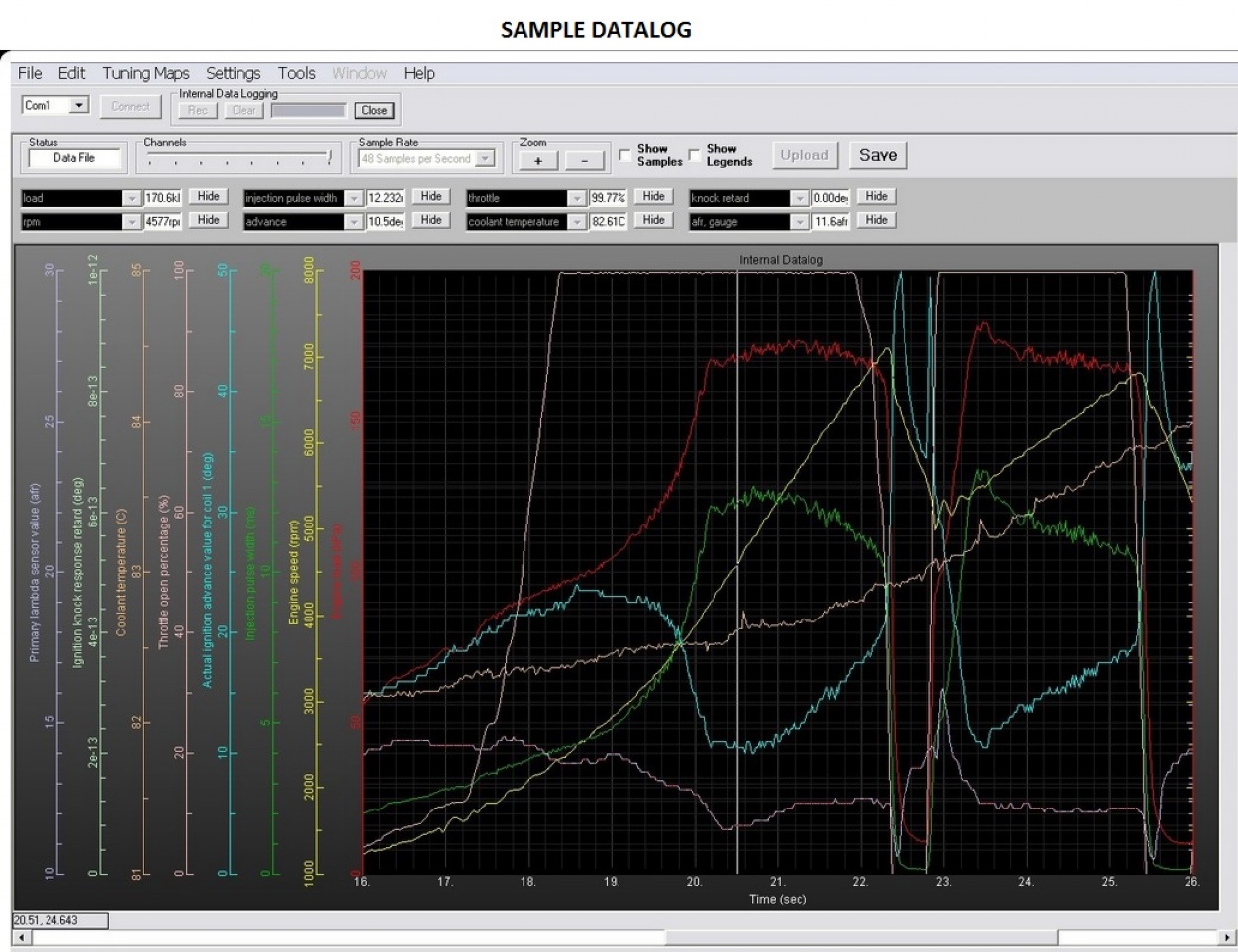
Task: Click the white vertical cursor line in the chart
Action: pyautogui.click(x=737, y=572)
